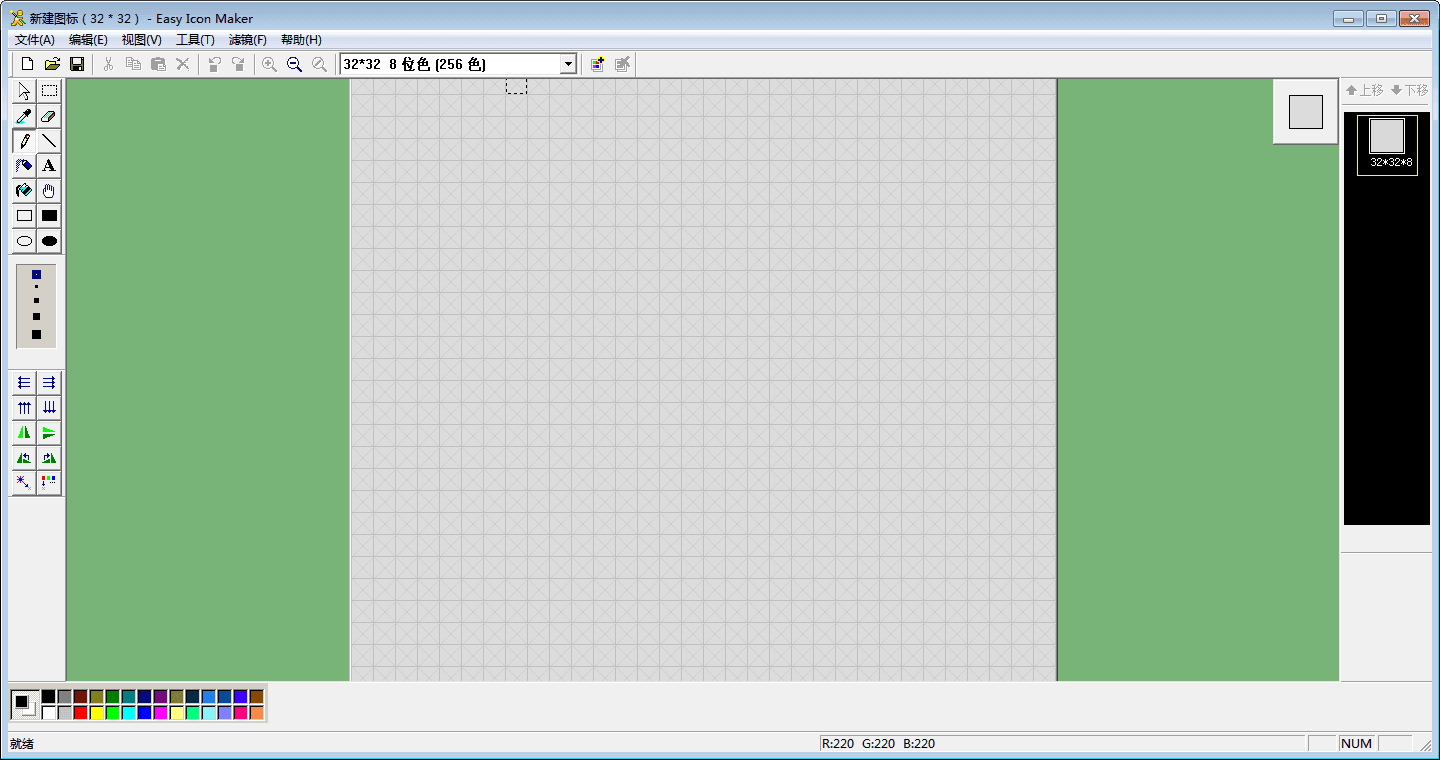Click the 上移 move up button
1440x760 pixels.
(x=1364, y=90)
